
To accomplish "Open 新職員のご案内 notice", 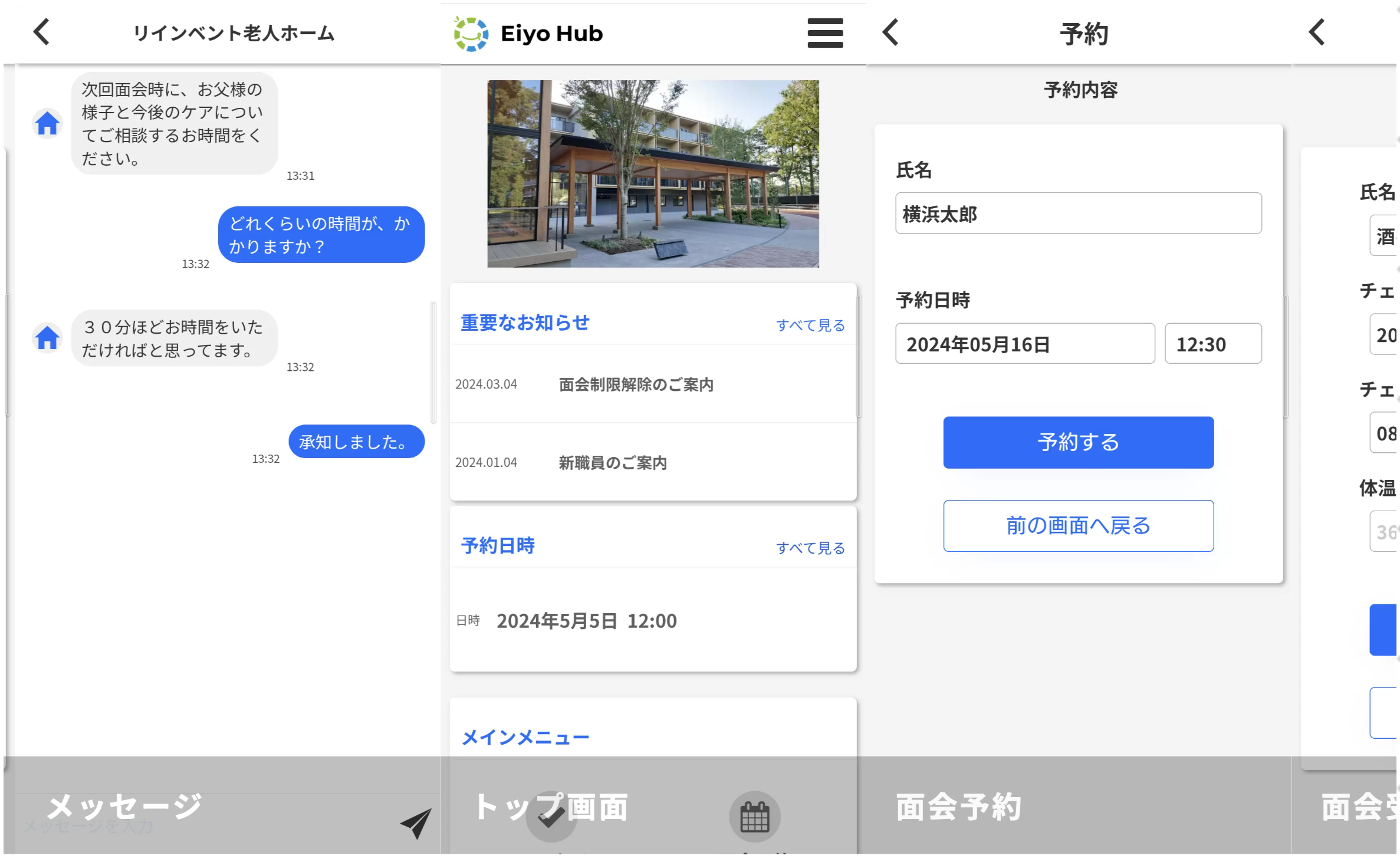I will pos(612,462).
